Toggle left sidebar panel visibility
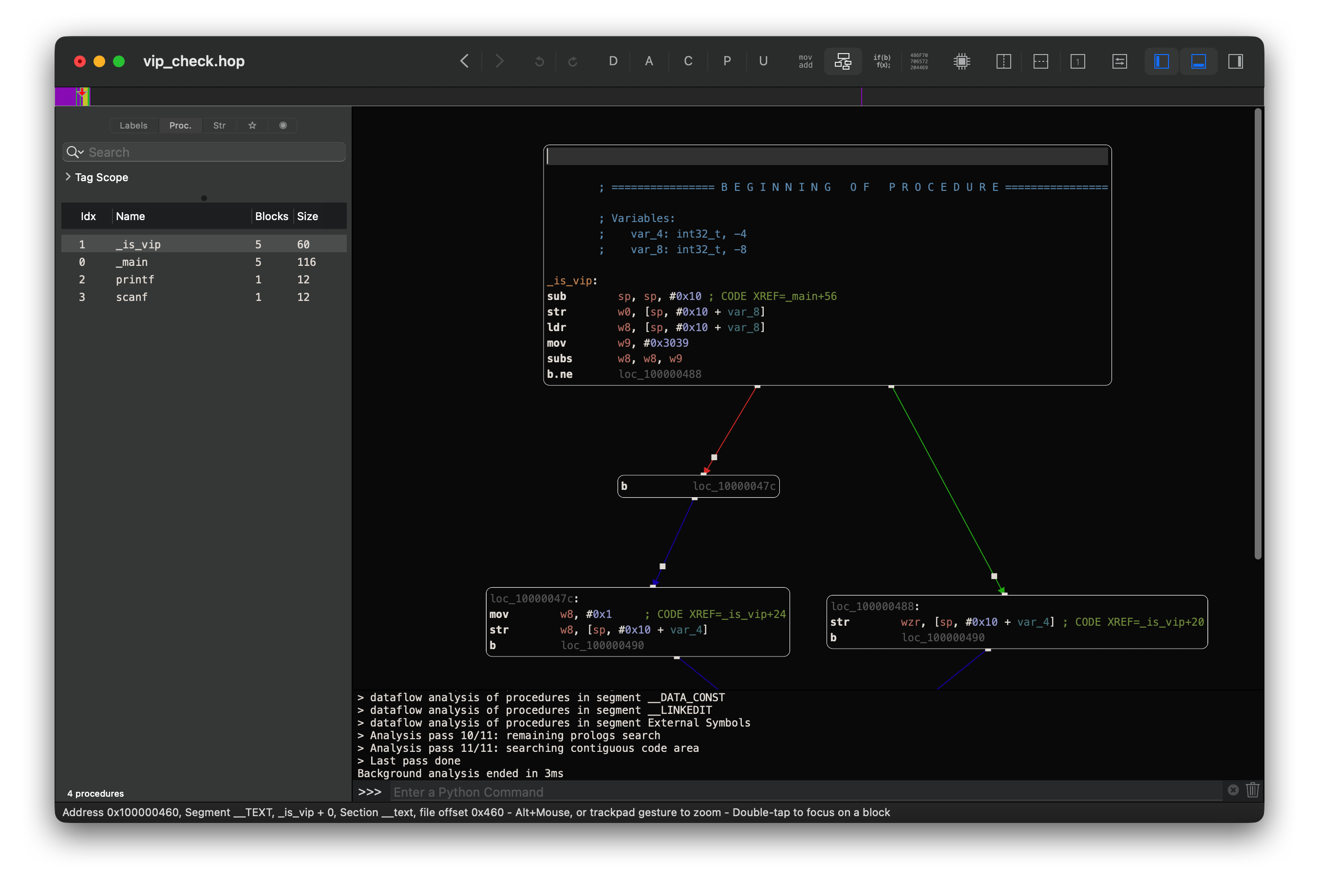Image resolution: width=1319 pixels, height=896 pixels. tap(1161, 61)
